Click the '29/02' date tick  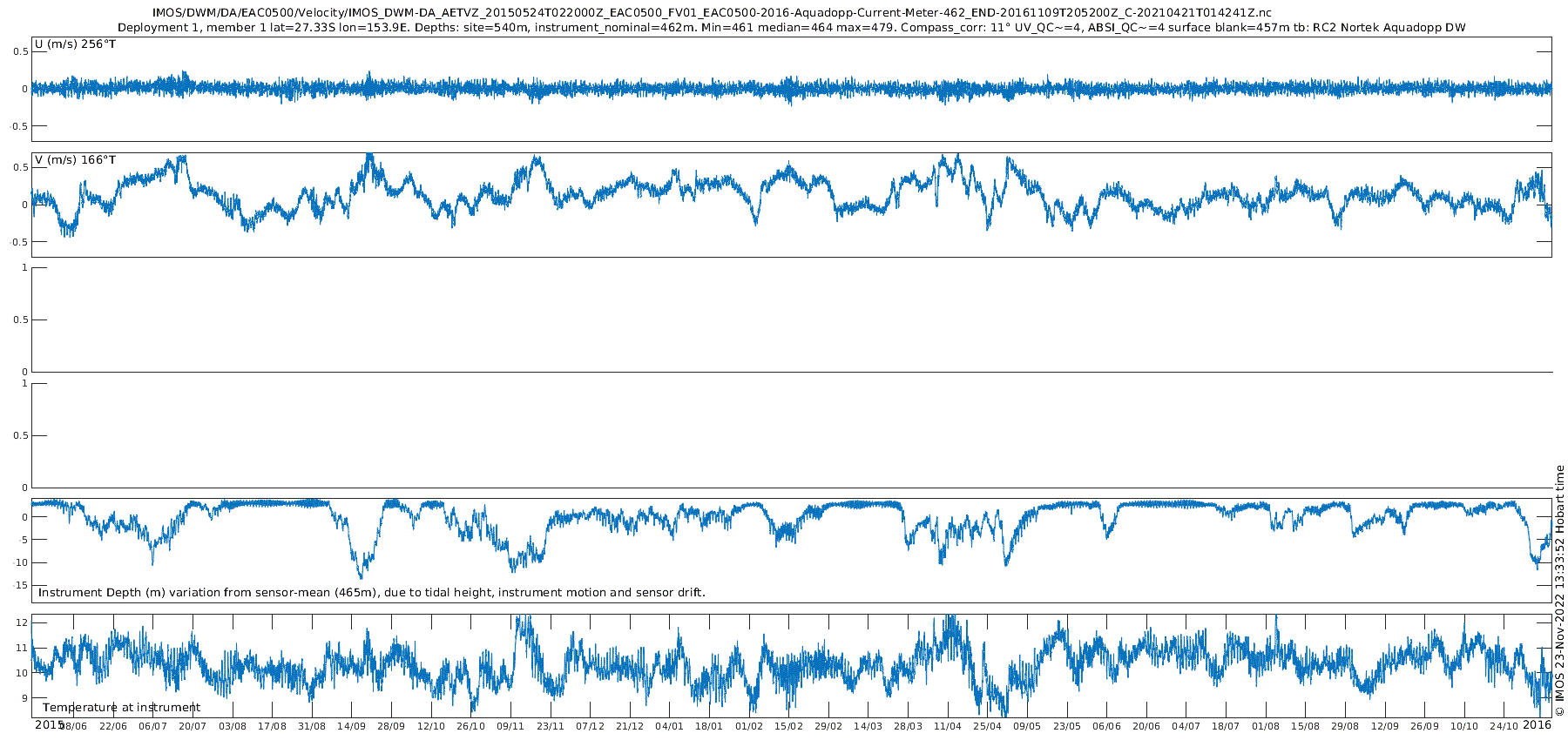pos(828,727)
